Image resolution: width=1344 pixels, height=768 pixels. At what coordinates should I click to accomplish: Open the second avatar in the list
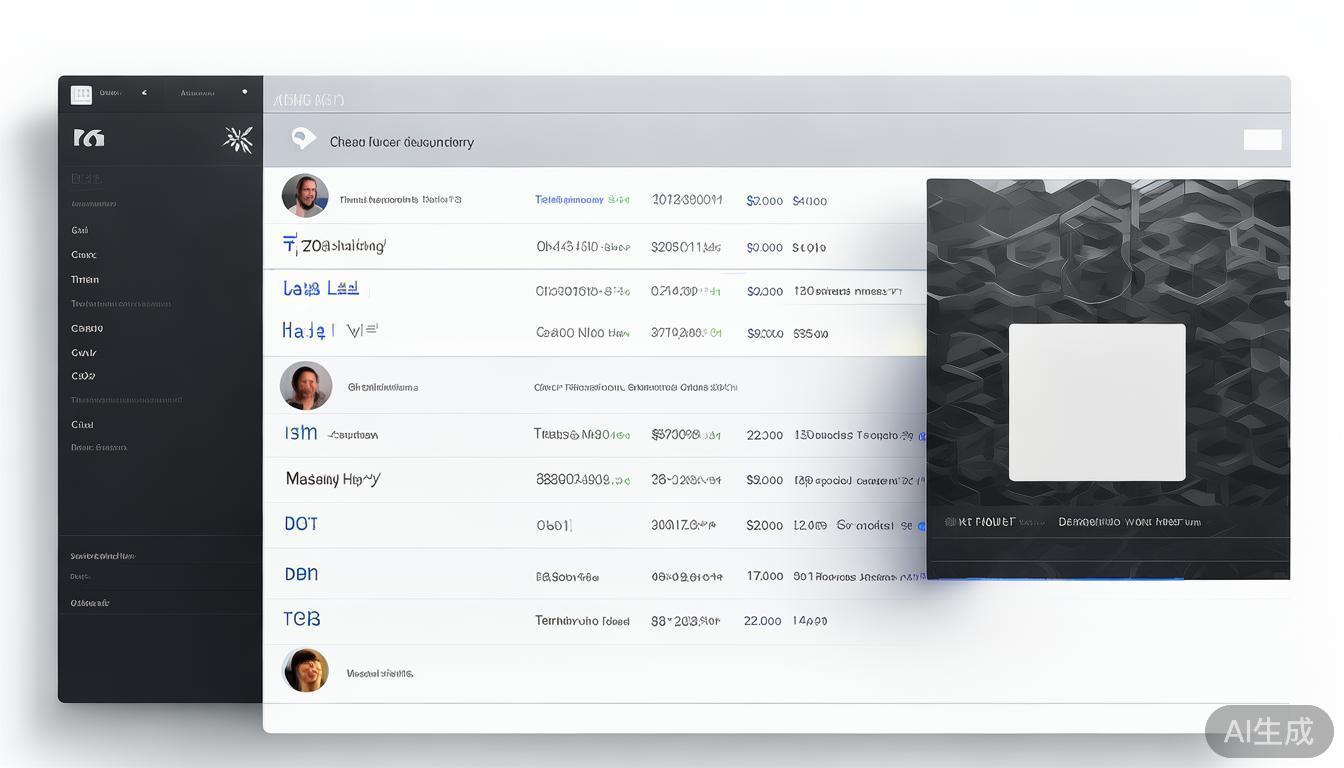pyautogui.click(x=306, y=386)
